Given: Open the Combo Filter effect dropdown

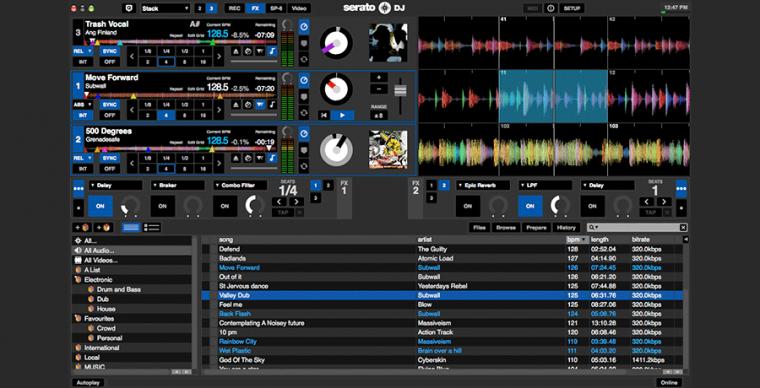Looking at the screenshot, I should [x=240, y=186].
